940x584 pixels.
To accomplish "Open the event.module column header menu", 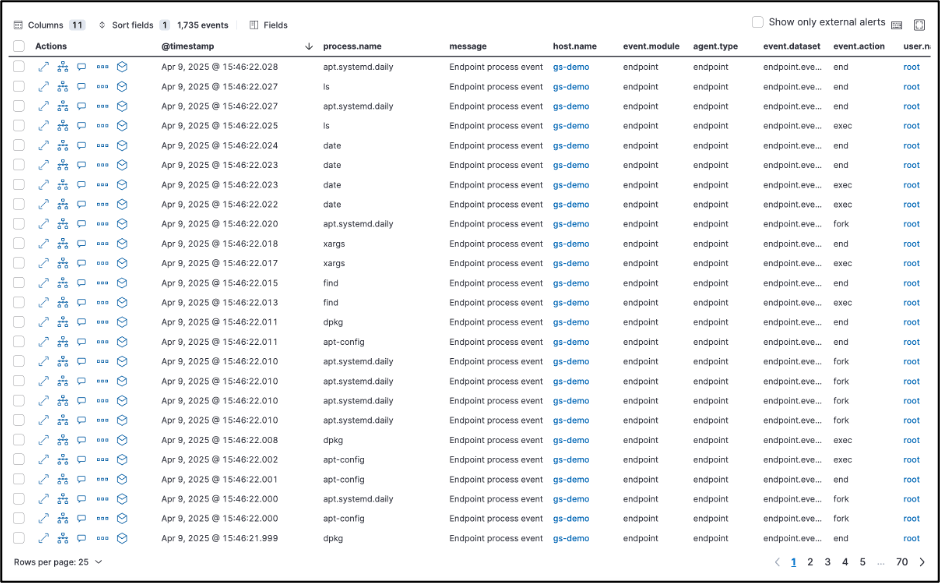I will tap(651, 46).
